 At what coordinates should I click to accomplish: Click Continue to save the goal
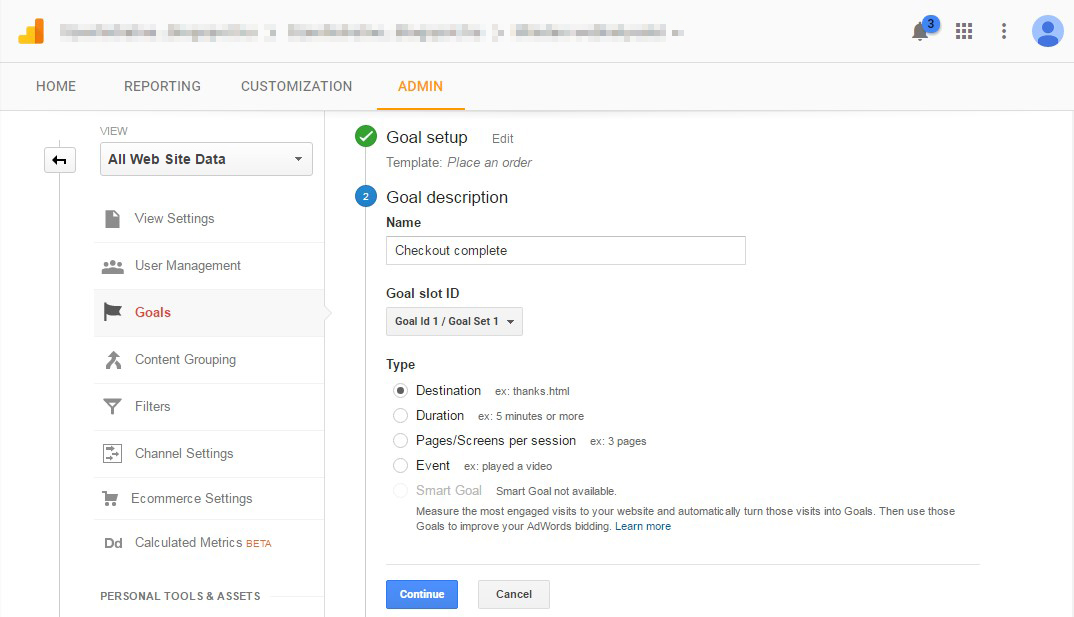pyautogui.click(x=421, y=594)
